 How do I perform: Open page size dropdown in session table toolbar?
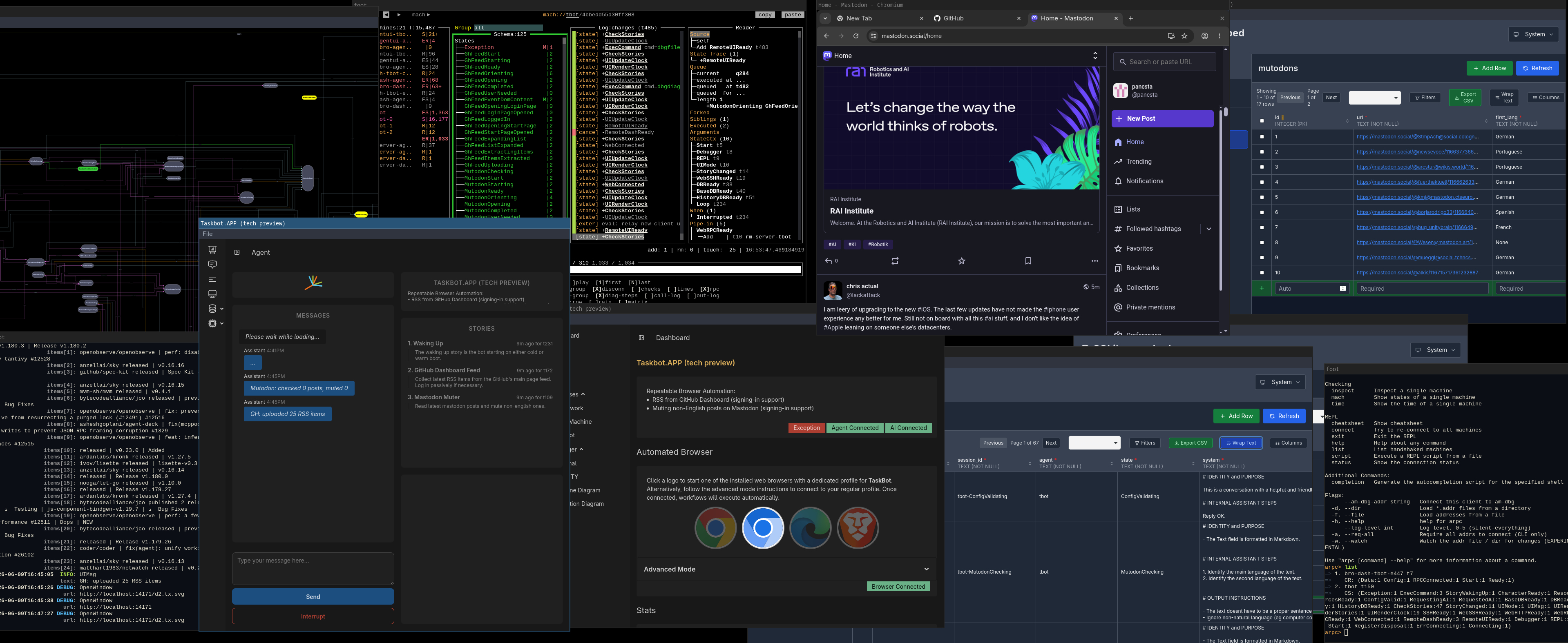click(1094, 443)
